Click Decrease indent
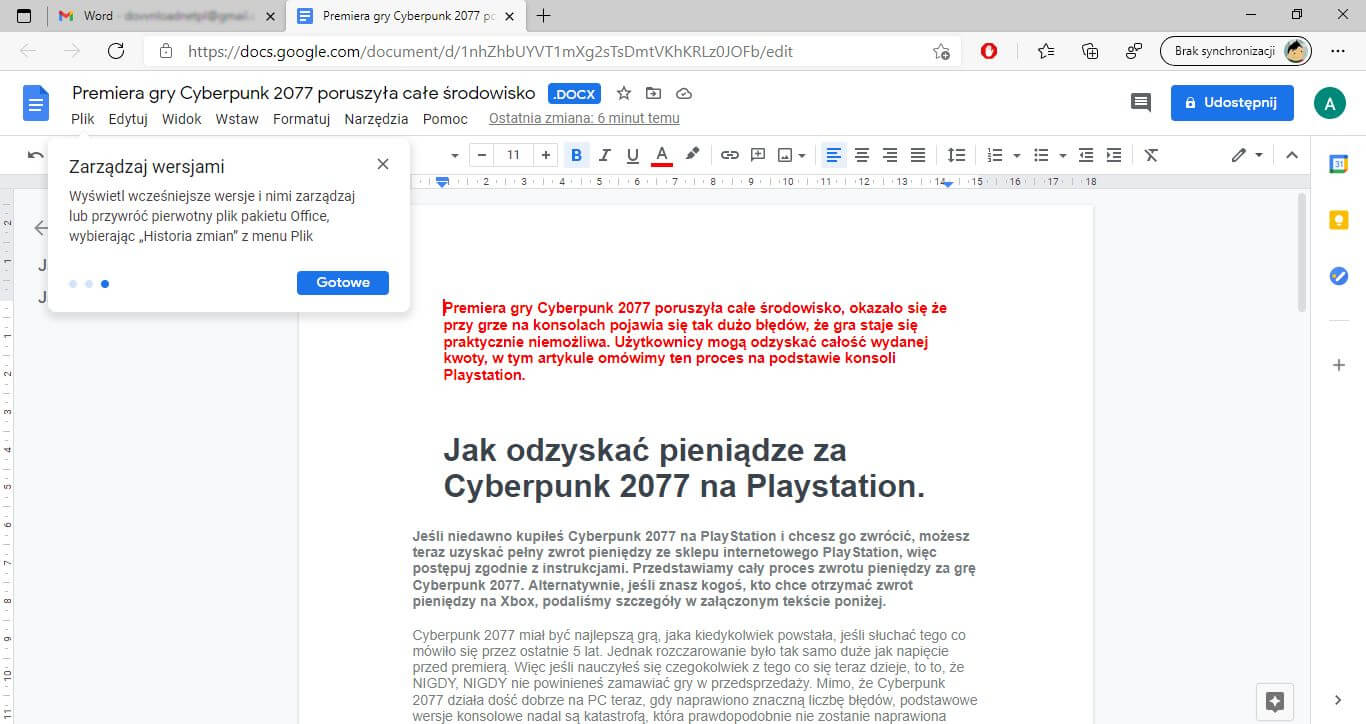Screen dimensions: 1366x724 click(1086, 155)
